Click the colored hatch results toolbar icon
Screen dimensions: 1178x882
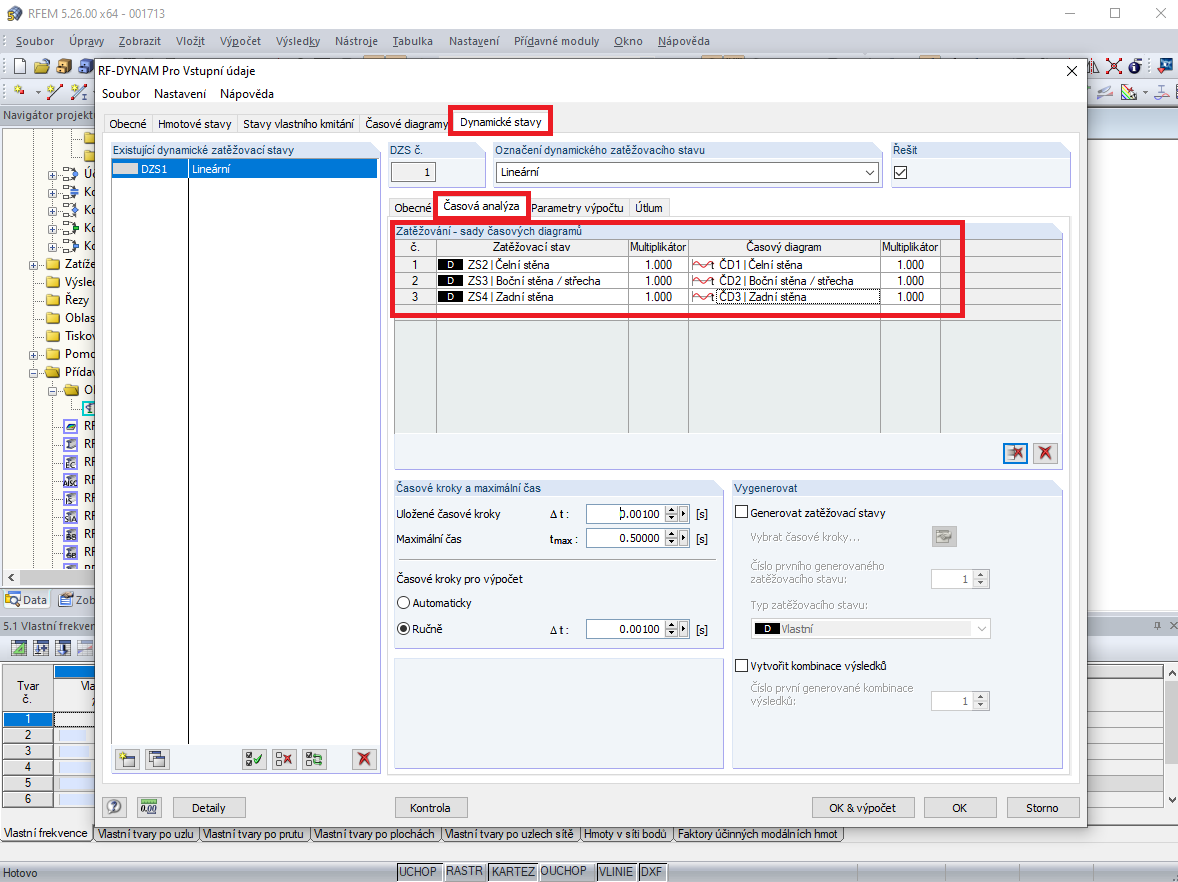[x=1128, y=92]
